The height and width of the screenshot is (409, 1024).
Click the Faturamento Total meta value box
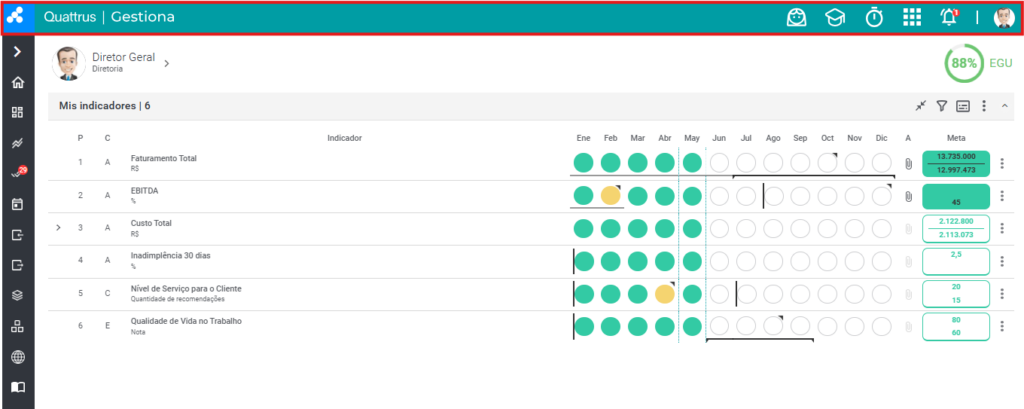pos(956,163)
